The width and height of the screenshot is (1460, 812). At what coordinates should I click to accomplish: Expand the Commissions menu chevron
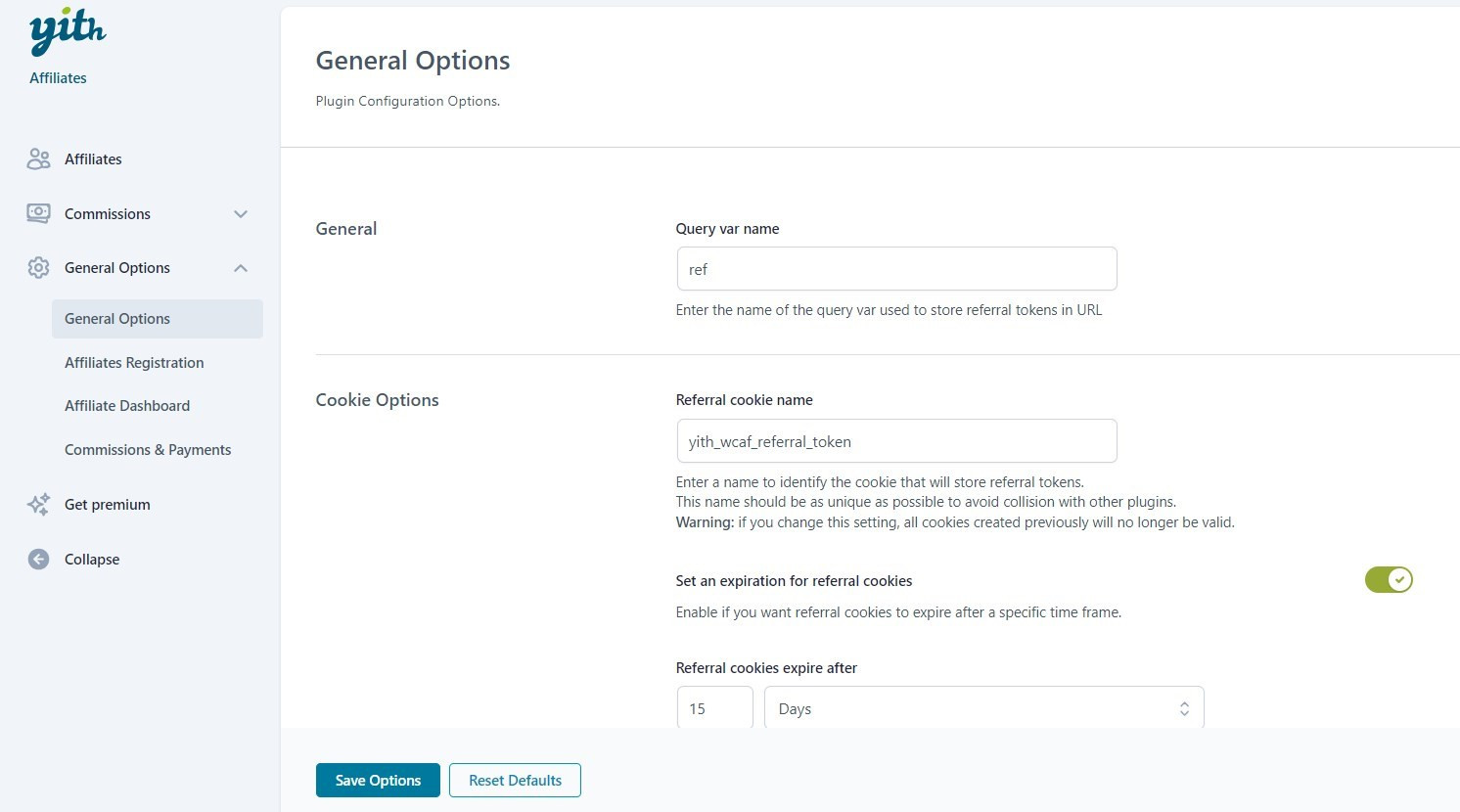pyautogui.click(x=241, y=213)
